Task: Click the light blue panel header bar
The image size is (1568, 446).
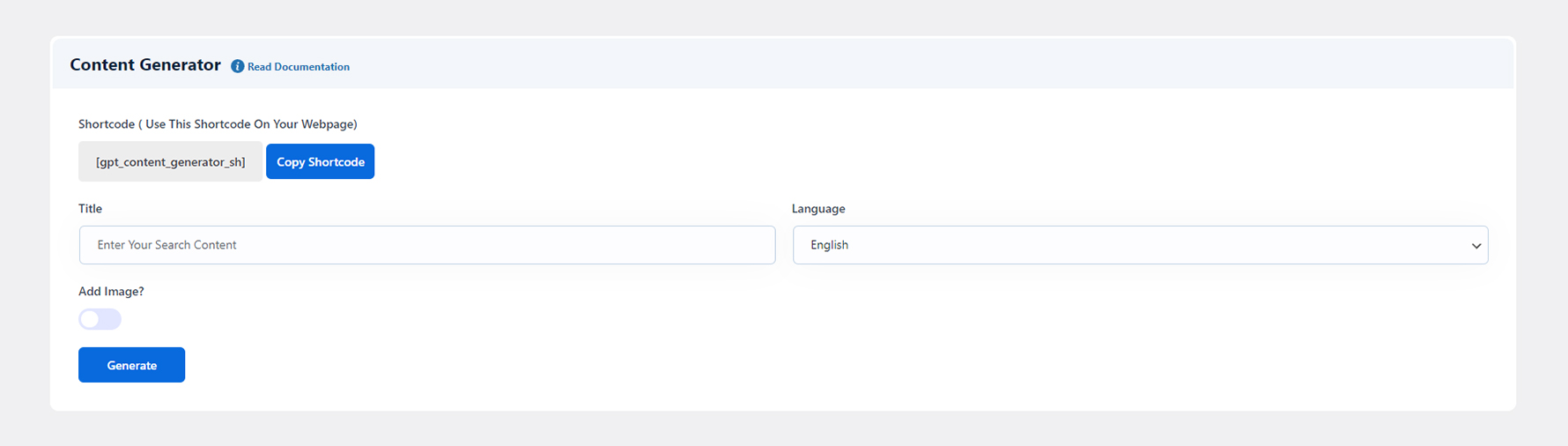Action: (881, 63)
